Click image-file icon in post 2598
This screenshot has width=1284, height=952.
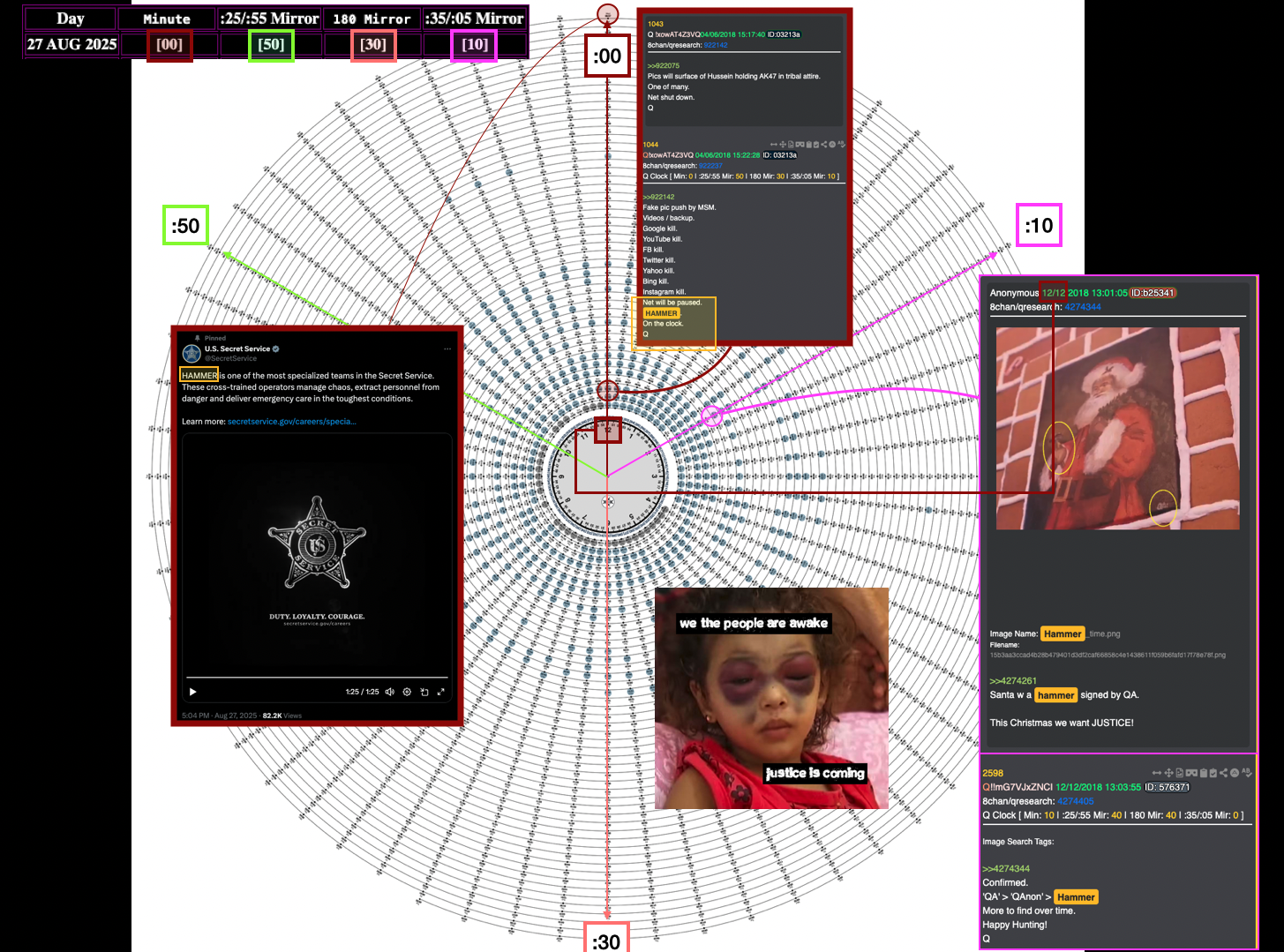click(1179, 773)
